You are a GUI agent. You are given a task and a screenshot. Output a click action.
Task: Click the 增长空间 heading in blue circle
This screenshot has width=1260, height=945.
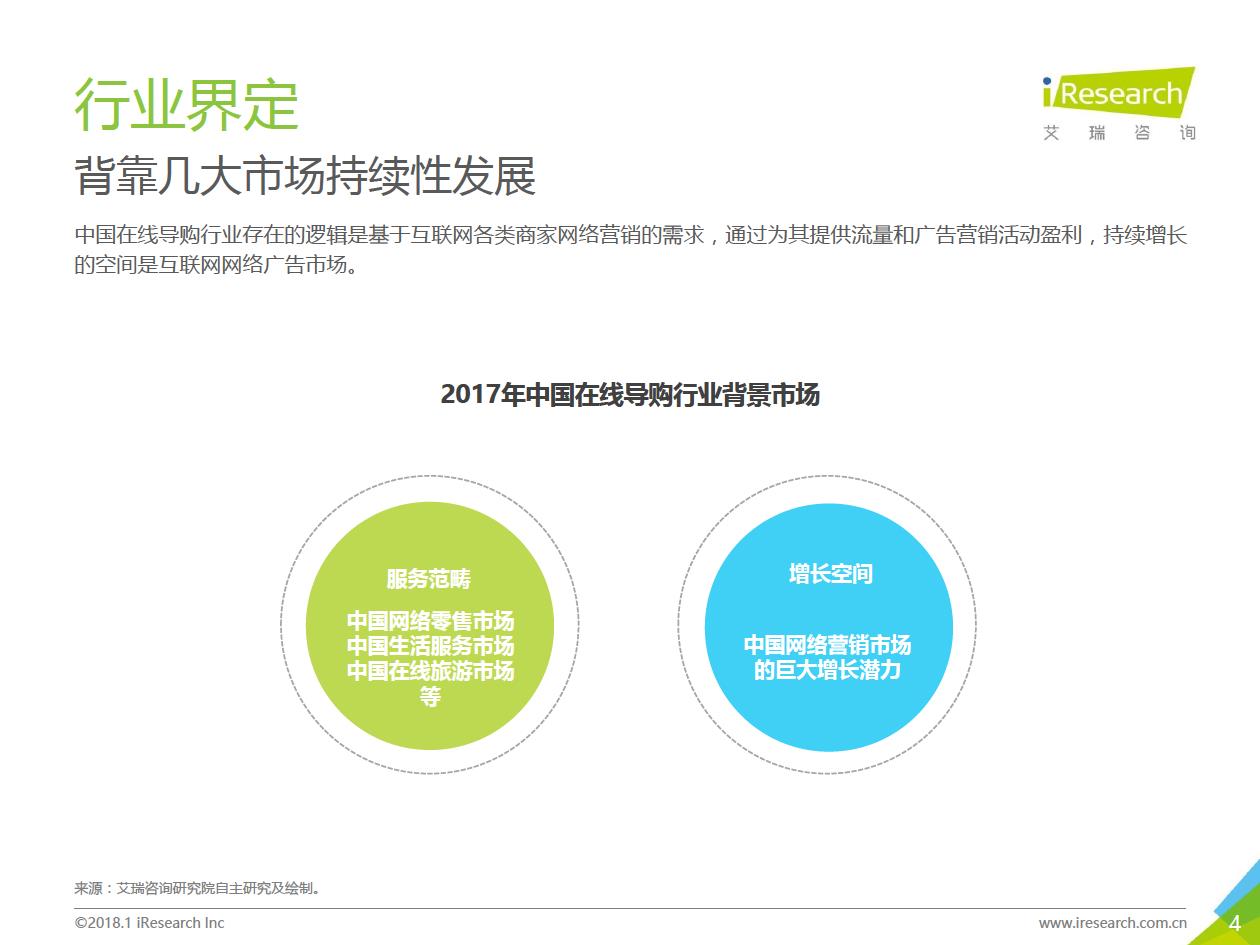click(x=830, y=574)
